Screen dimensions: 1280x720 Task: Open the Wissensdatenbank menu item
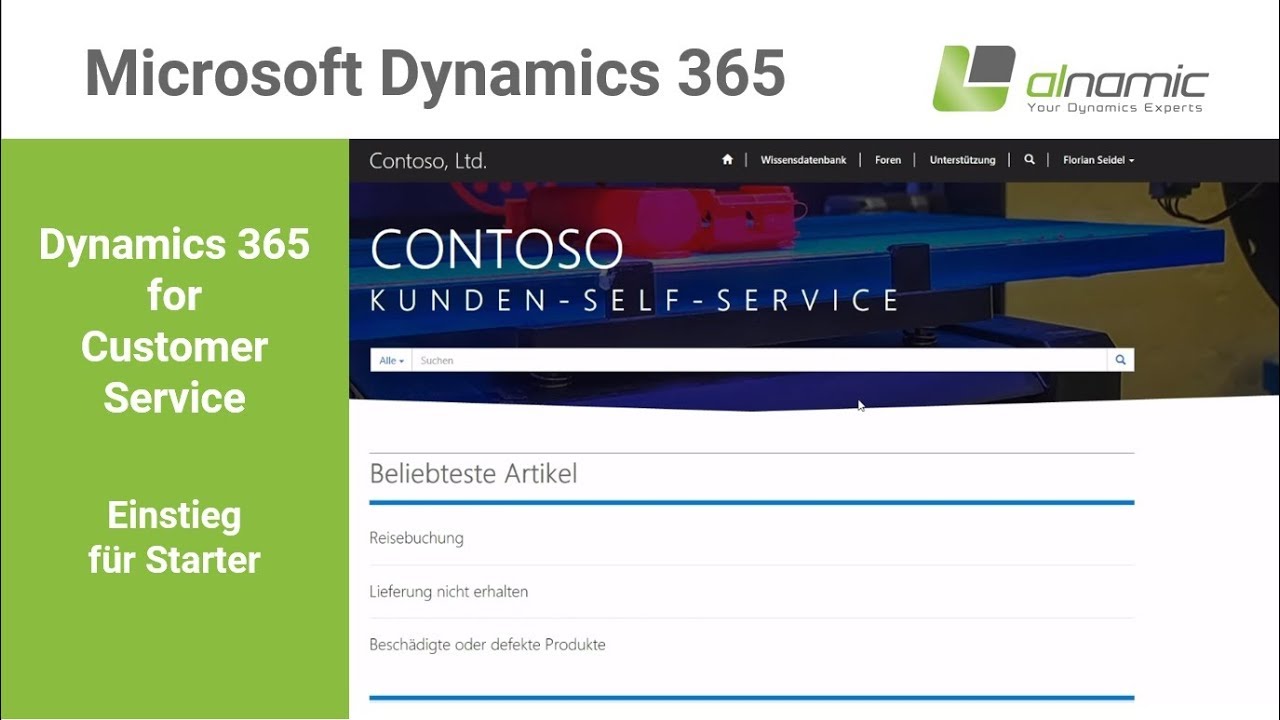point(803,160)
